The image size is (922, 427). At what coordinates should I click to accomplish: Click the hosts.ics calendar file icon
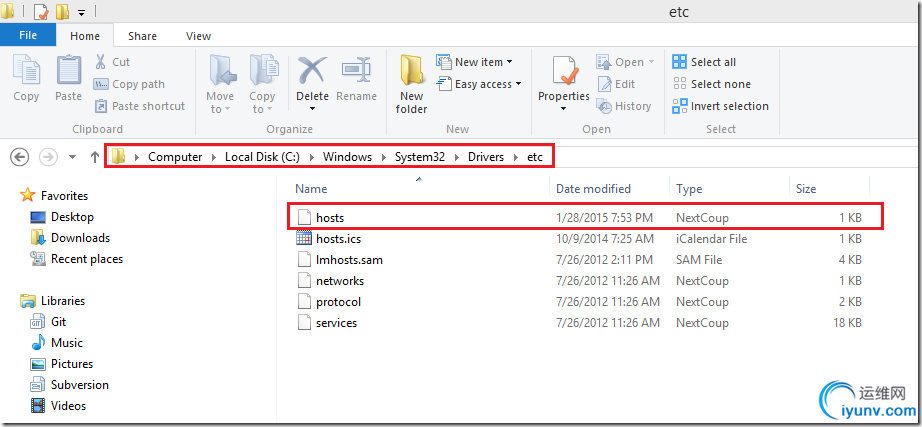(x=303, y=238)
